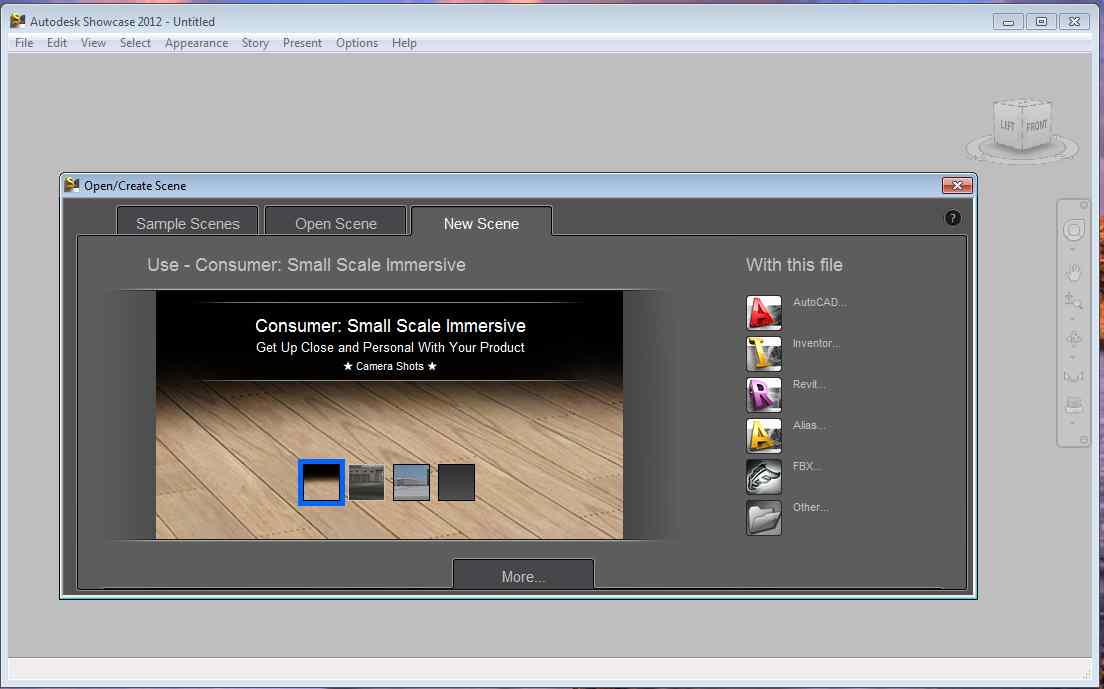This screenshot has width=1104, height=689.
Task: Pick the Revit file icon
Action: point(764,394)
